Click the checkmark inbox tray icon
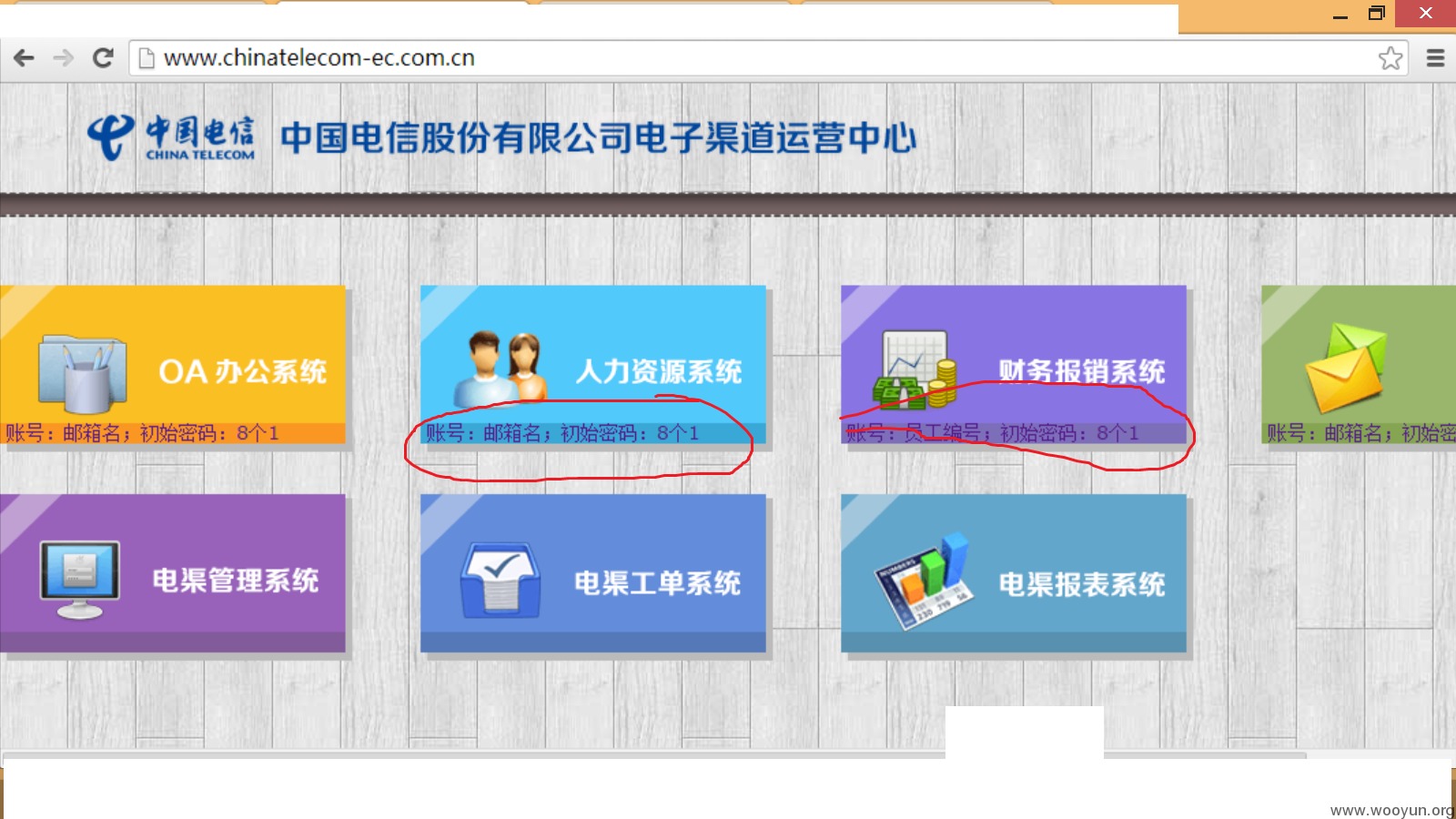Viewport: 1456px width, 819px height. [500, 581]
